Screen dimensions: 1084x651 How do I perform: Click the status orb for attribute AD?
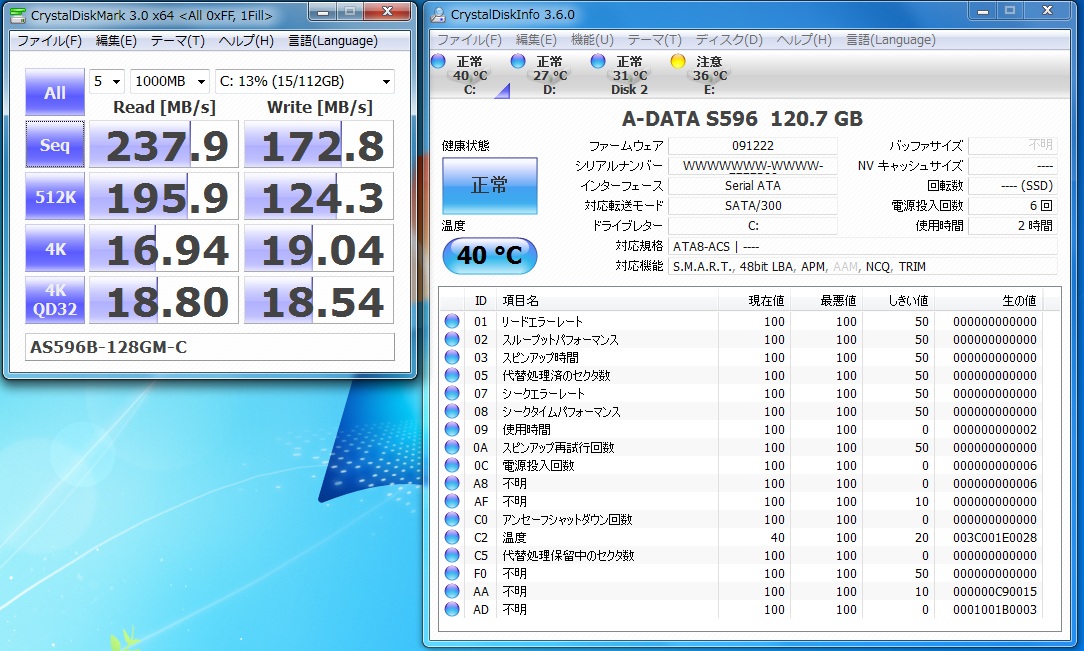pos(452,608)
